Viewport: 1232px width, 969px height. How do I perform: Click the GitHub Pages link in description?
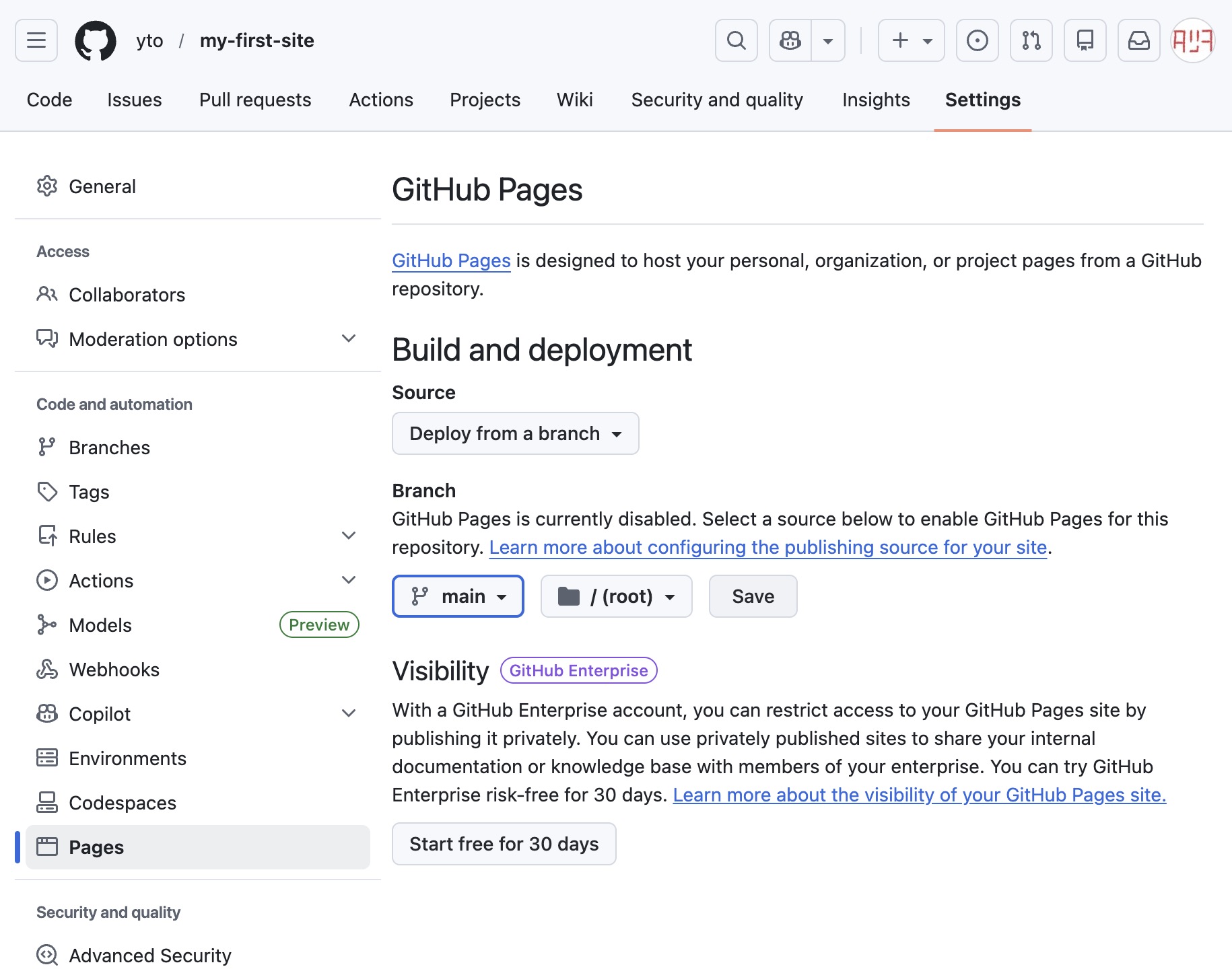pyautogui.click(x=451, y=260)
